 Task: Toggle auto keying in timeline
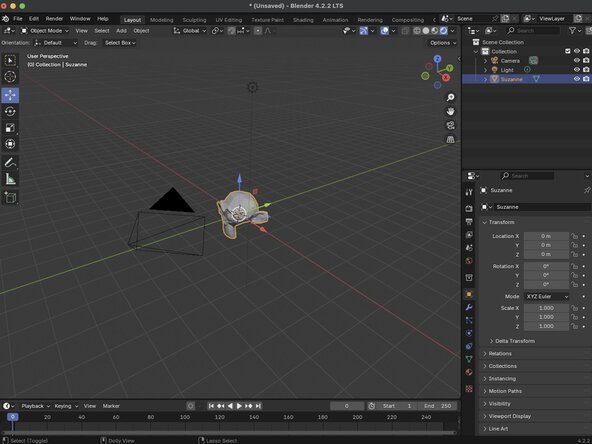tap(191, 406)
